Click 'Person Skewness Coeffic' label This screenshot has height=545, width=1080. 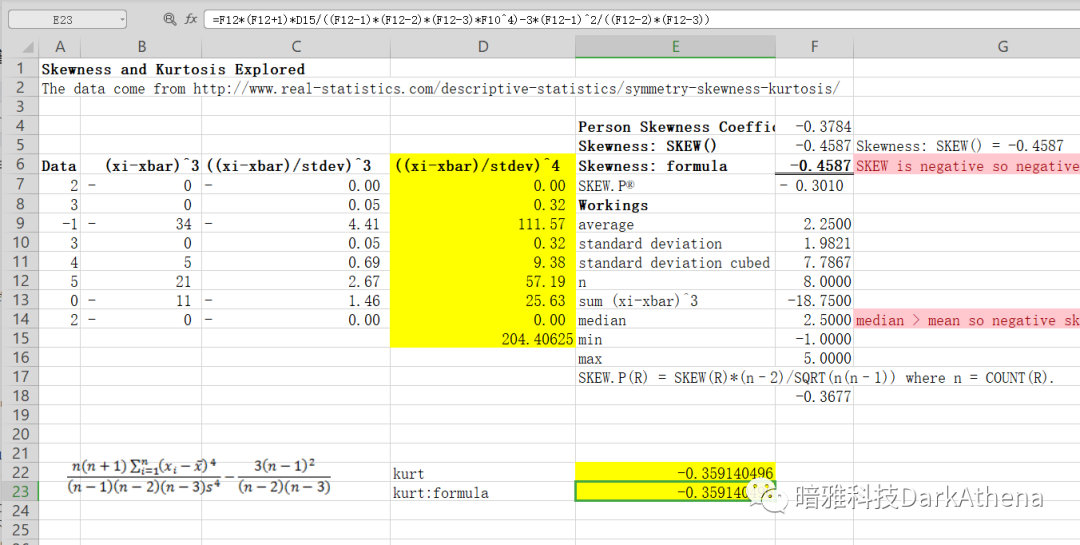[676, 127]
